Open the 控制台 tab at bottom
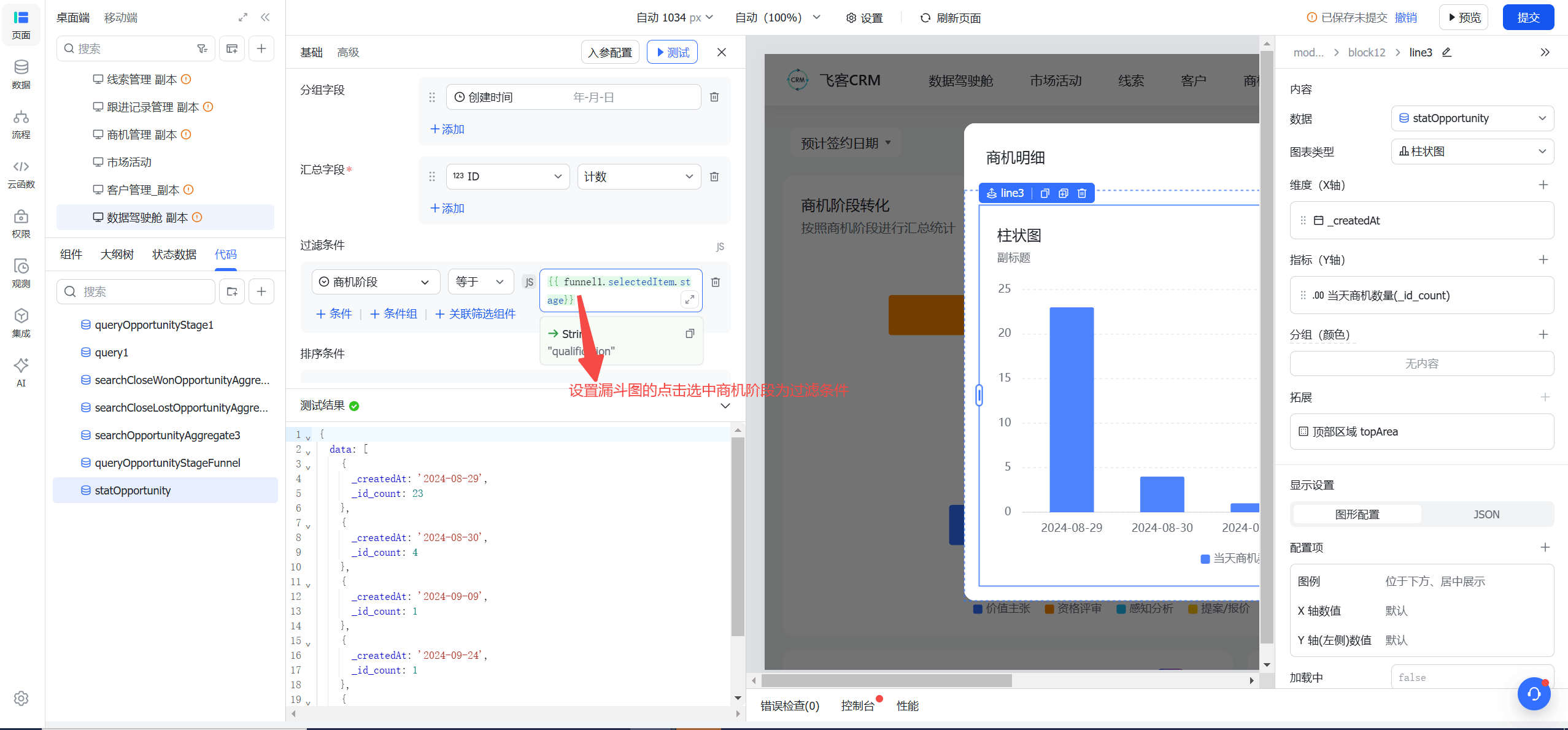The width and height of the screenshot is (1568, 730). [857, 705]
